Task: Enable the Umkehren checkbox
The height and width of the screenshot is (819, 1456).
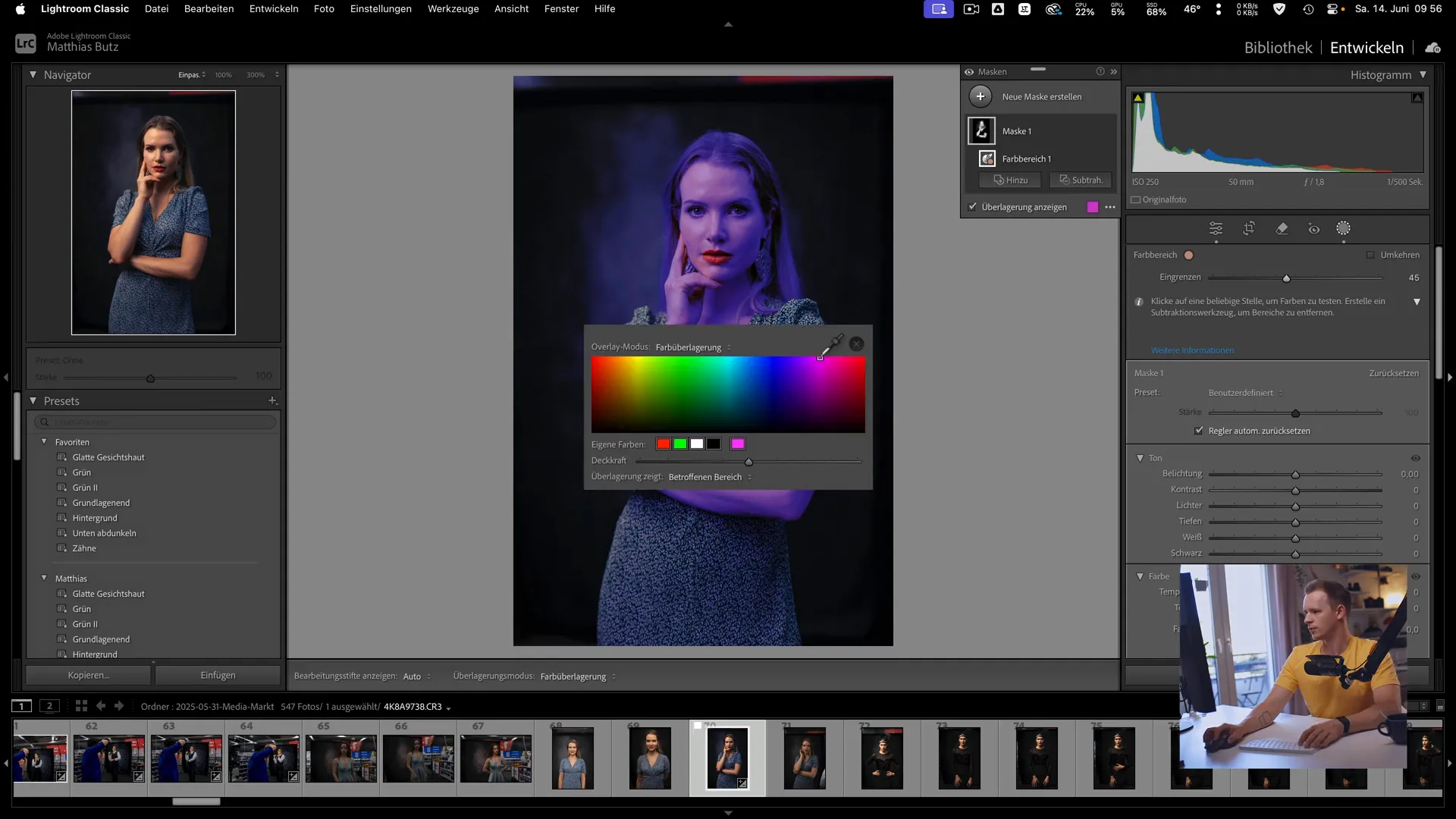Action: [x=1370, y=255]
